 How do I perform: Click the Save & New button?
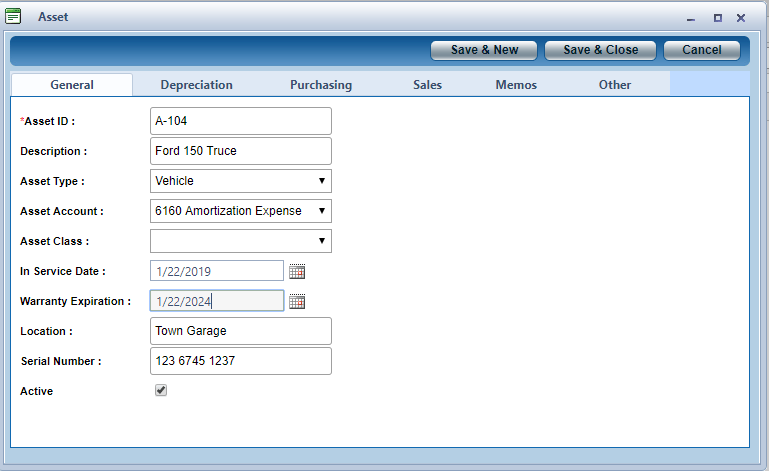484,50
